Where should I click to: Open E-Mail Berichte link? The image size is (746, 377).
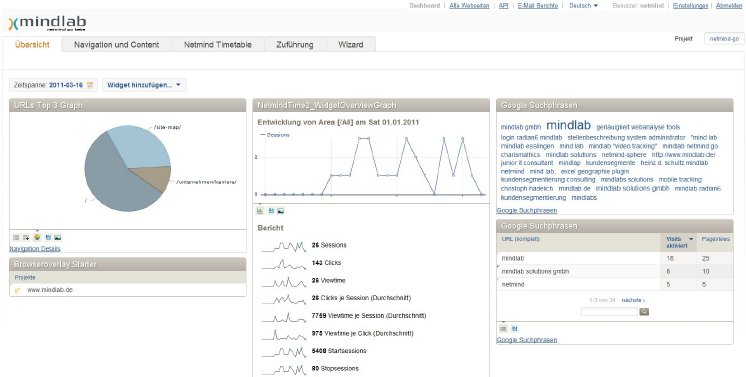(x=538, y=6)
